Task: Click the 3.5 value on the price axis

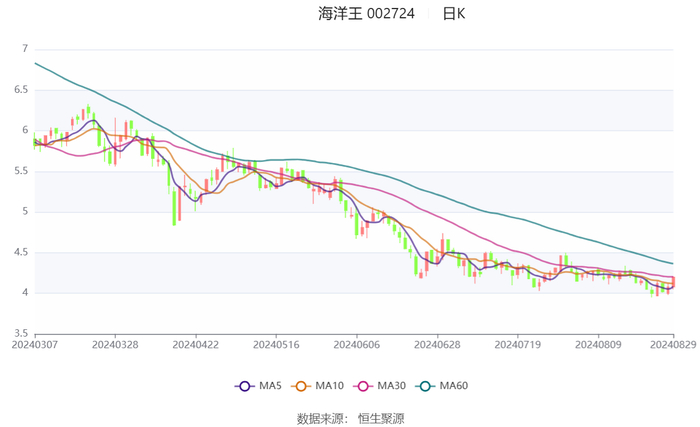Action: [19, 333]
